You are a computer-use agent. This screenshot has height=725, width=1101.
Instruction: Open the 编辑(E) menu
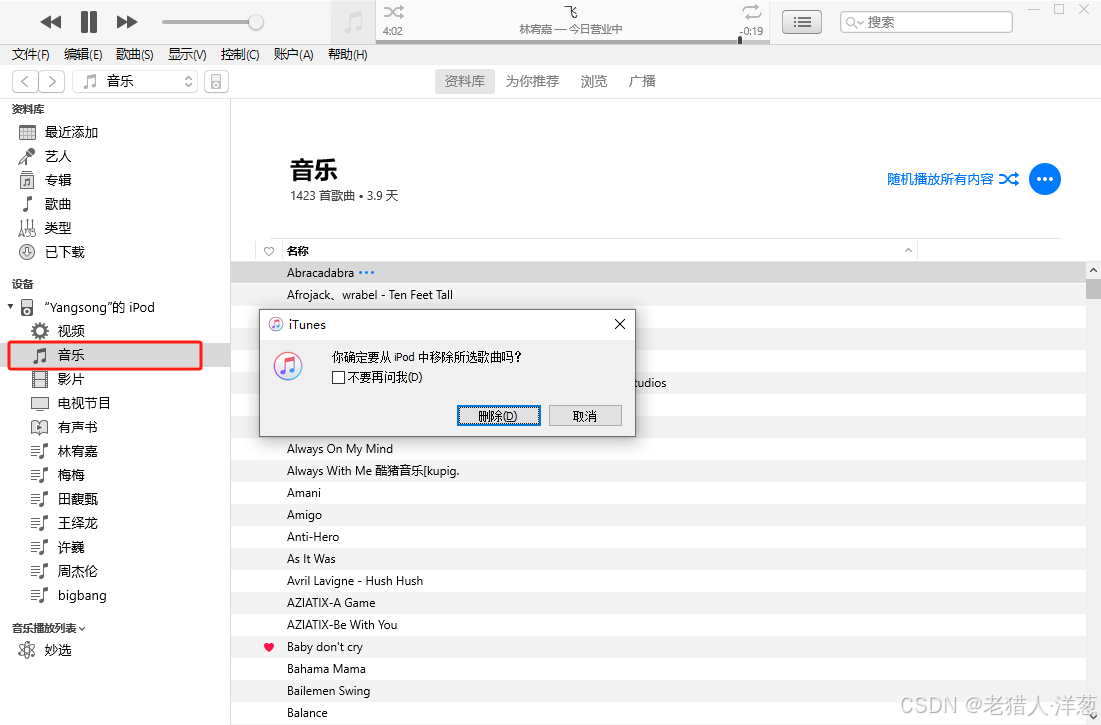click(83, 54)
